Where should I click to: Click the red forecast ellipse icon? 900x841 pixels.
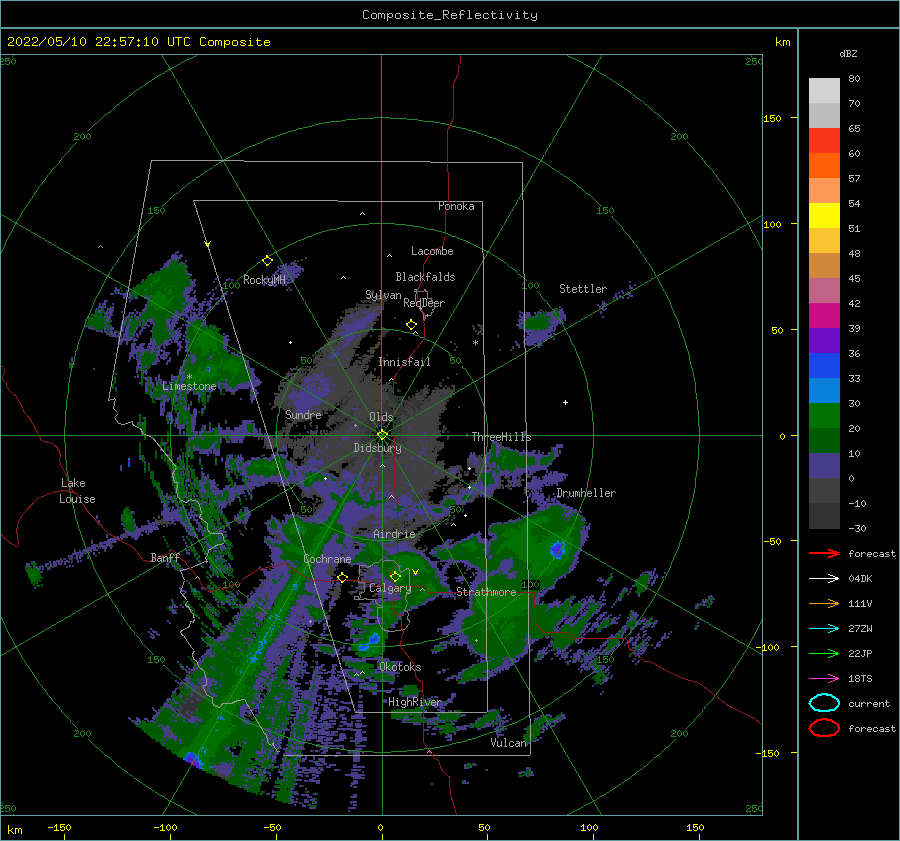824,728
